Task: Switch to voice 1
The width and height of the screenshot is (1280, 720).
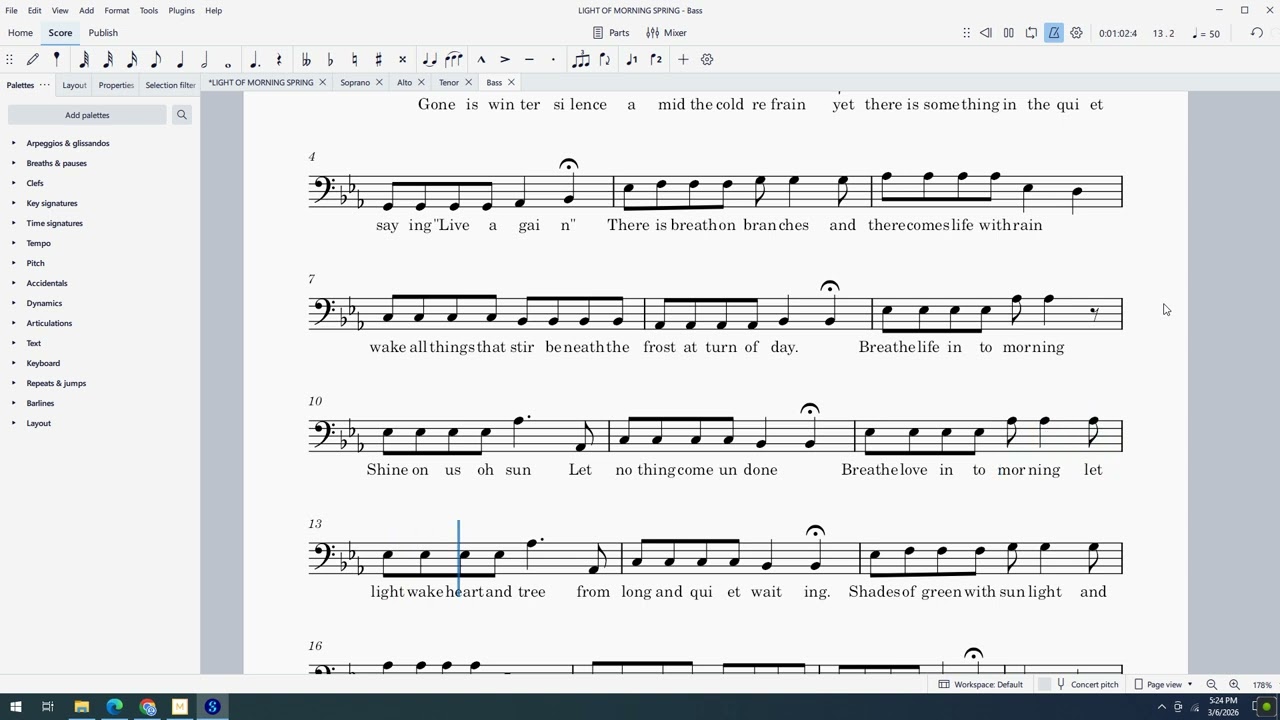Action: point(632,60)
